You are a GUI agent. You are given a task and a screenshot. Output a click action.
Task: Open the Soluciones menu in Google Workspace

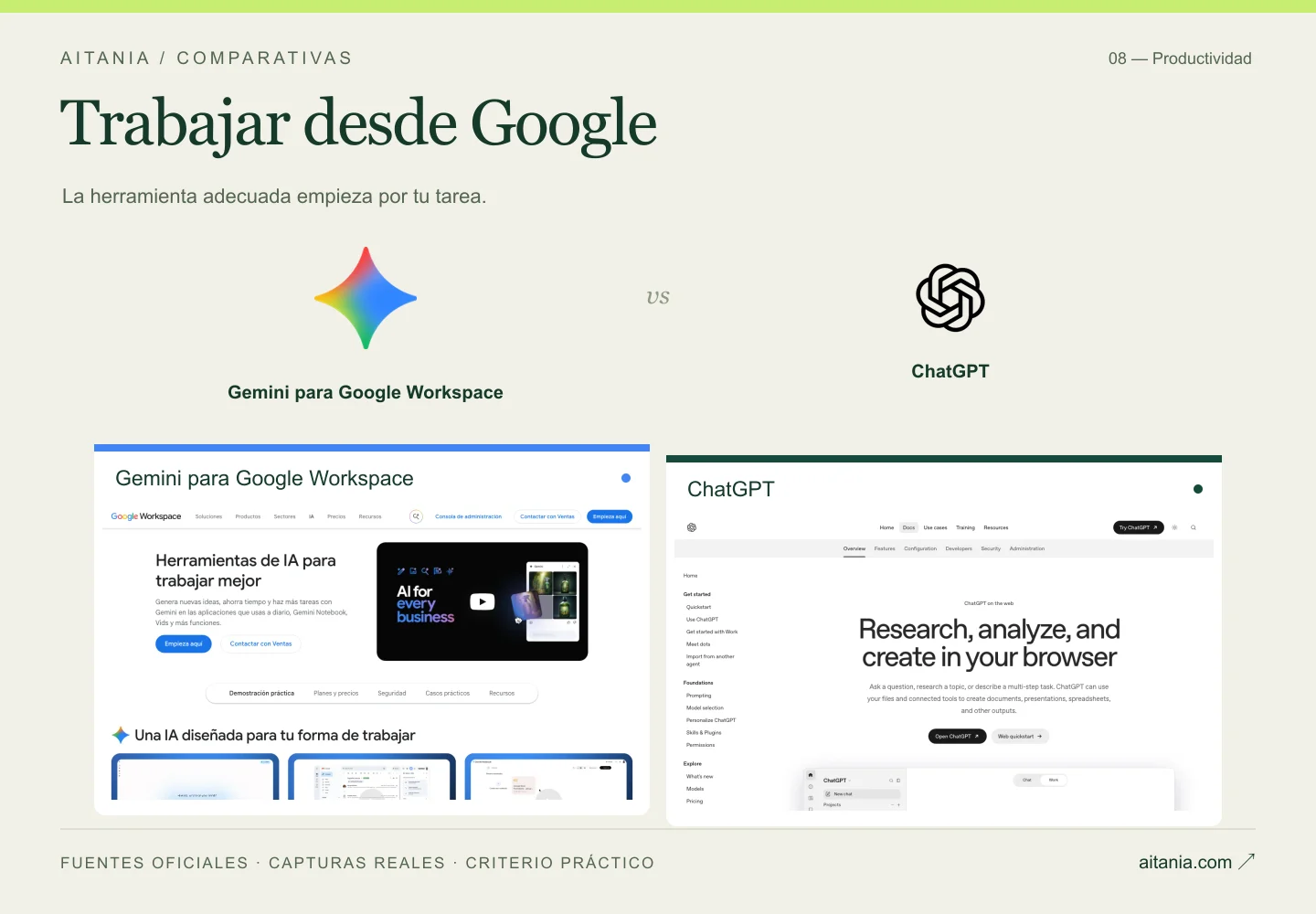point(208,516)
